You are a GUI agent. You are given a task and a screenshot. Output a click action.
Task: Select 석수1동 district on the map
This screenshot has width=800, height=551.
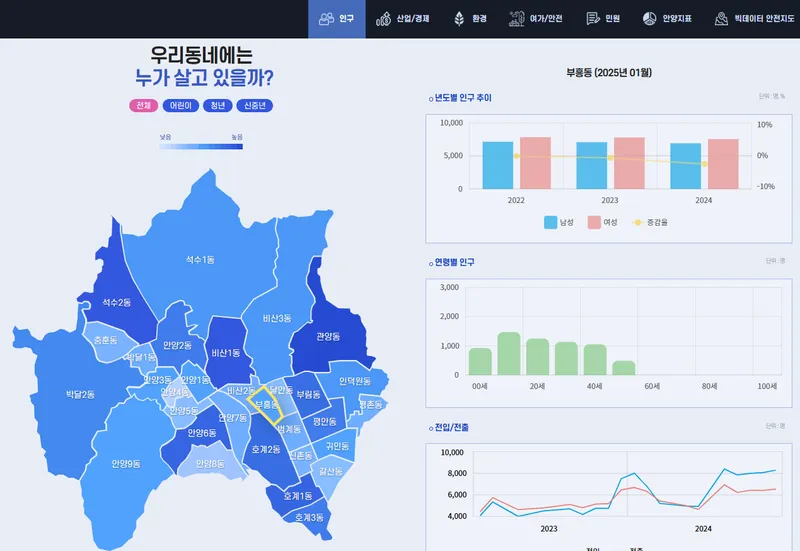point(200,260)
